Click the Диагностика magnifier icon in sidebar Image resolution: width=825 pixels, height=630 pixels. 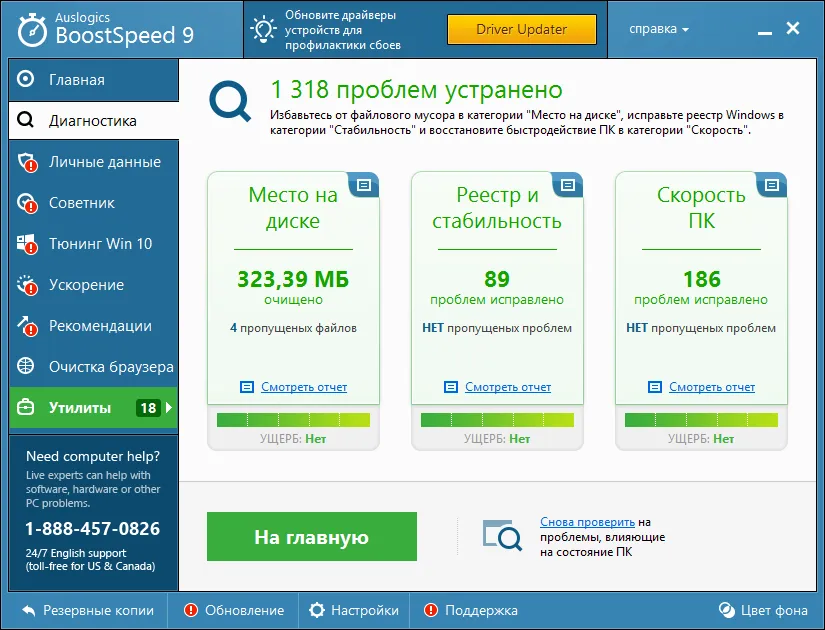[25, 120]
